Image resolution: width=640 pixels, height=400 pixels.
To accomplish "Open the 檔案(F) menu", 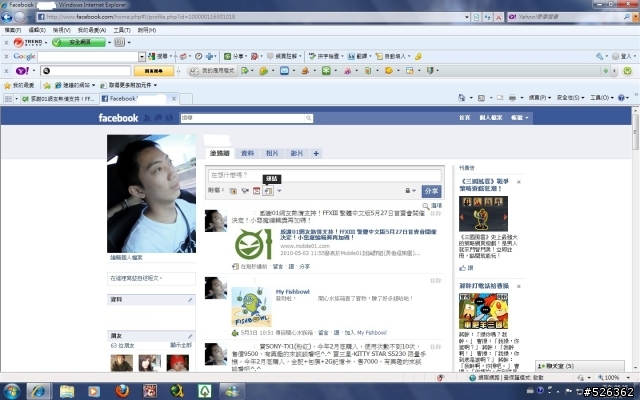I will (13, 30).
